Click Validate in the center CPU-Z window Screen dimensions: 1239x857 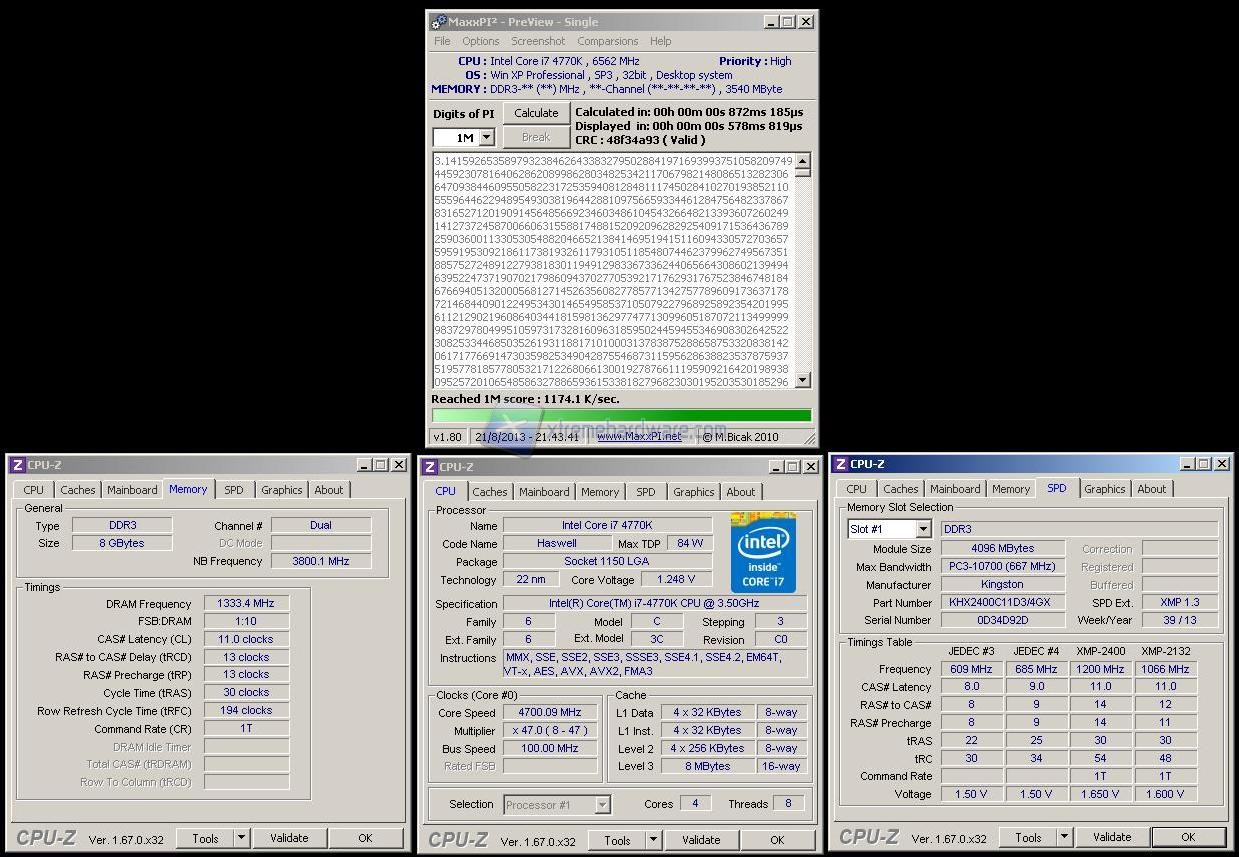point(700,840)
